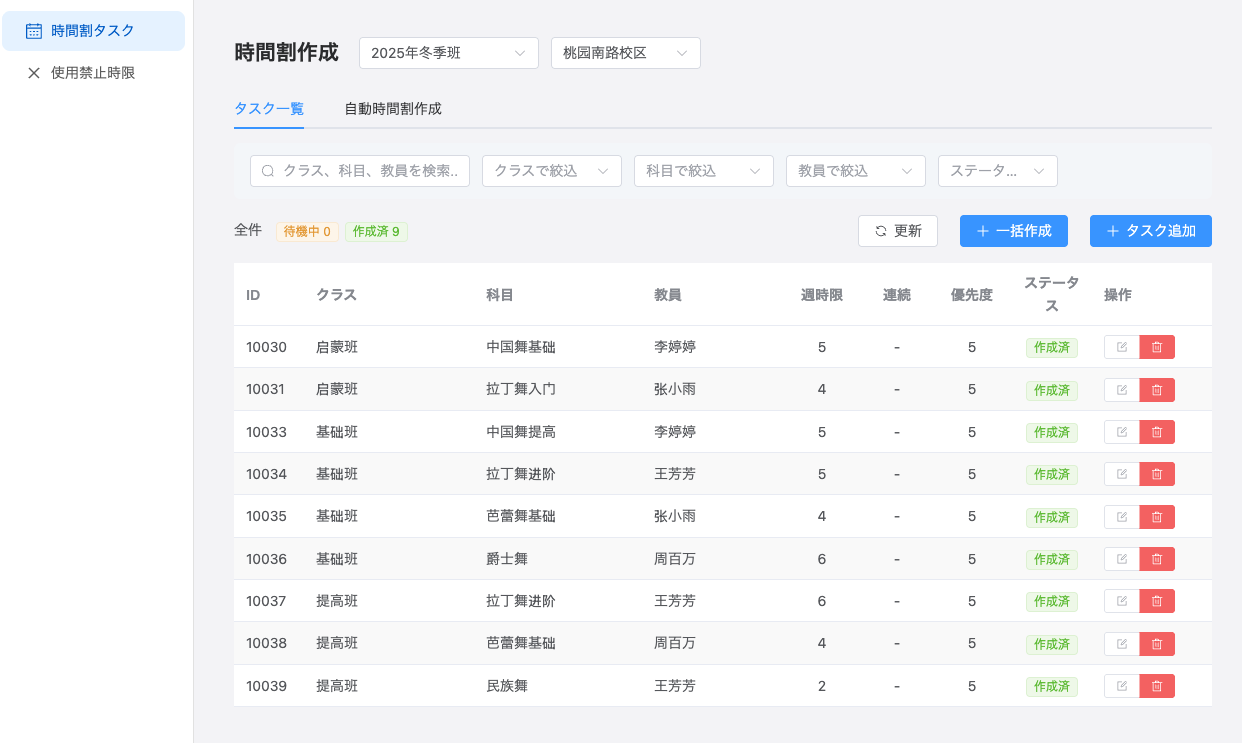Open the 科目で絞込 subject filter
Viewport: 1242px width, 743px height.
(703, 171)
